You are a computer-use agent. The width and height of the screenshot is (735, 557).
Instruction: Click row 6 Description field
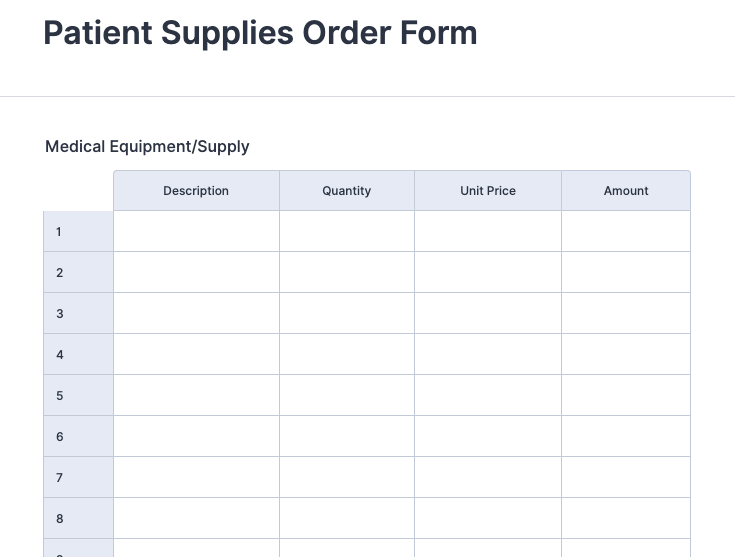pos(196,436)
